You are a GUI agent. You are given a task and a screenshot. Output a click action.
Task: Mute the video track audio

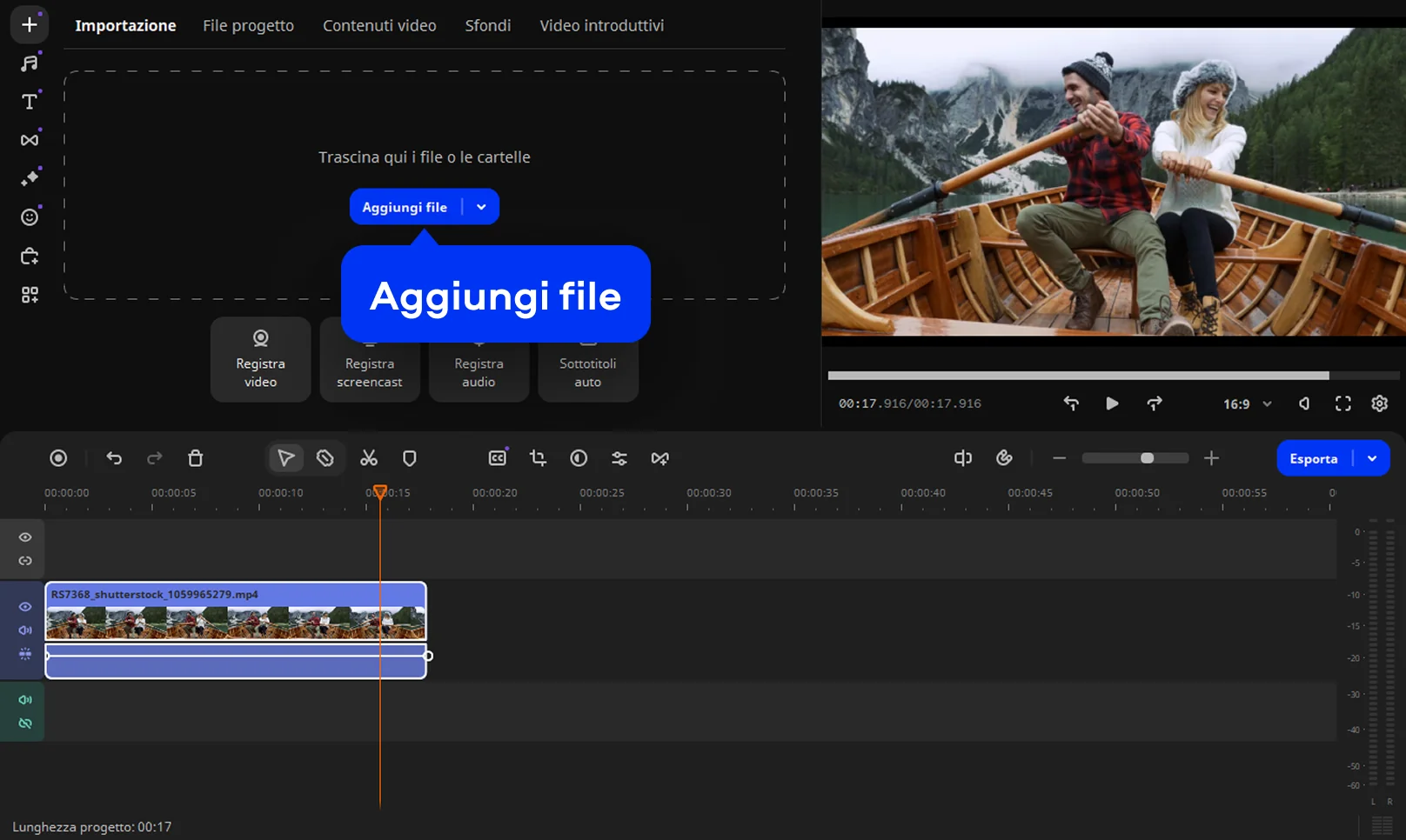point(25,630)
